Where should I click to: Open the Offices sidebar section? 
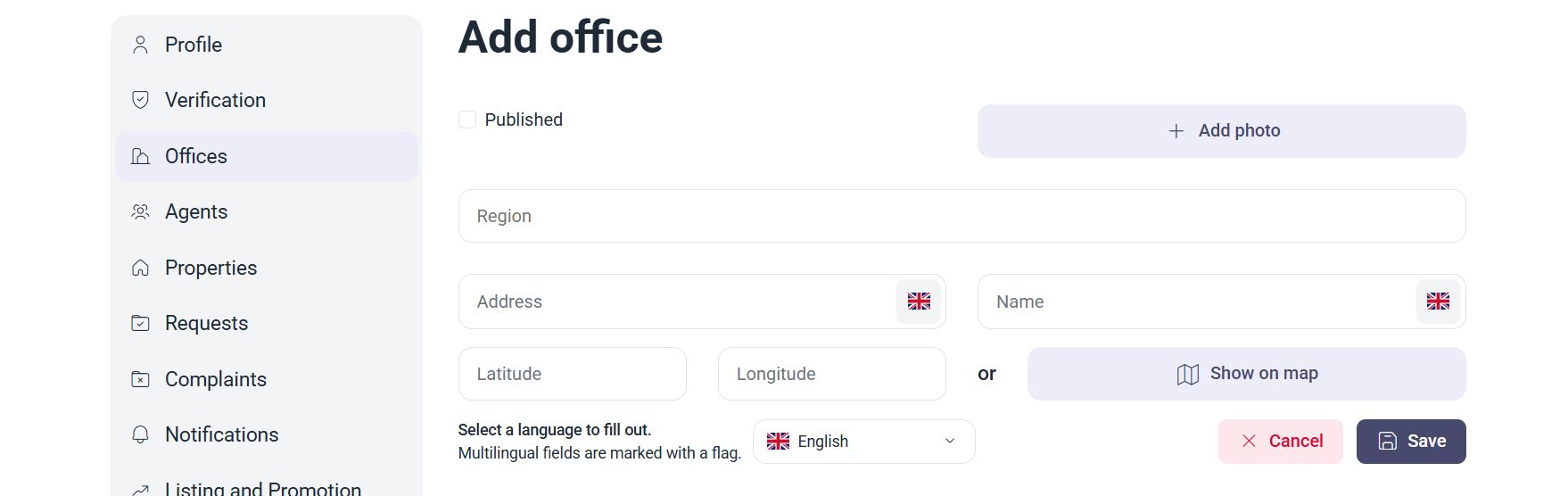[267, 156]
